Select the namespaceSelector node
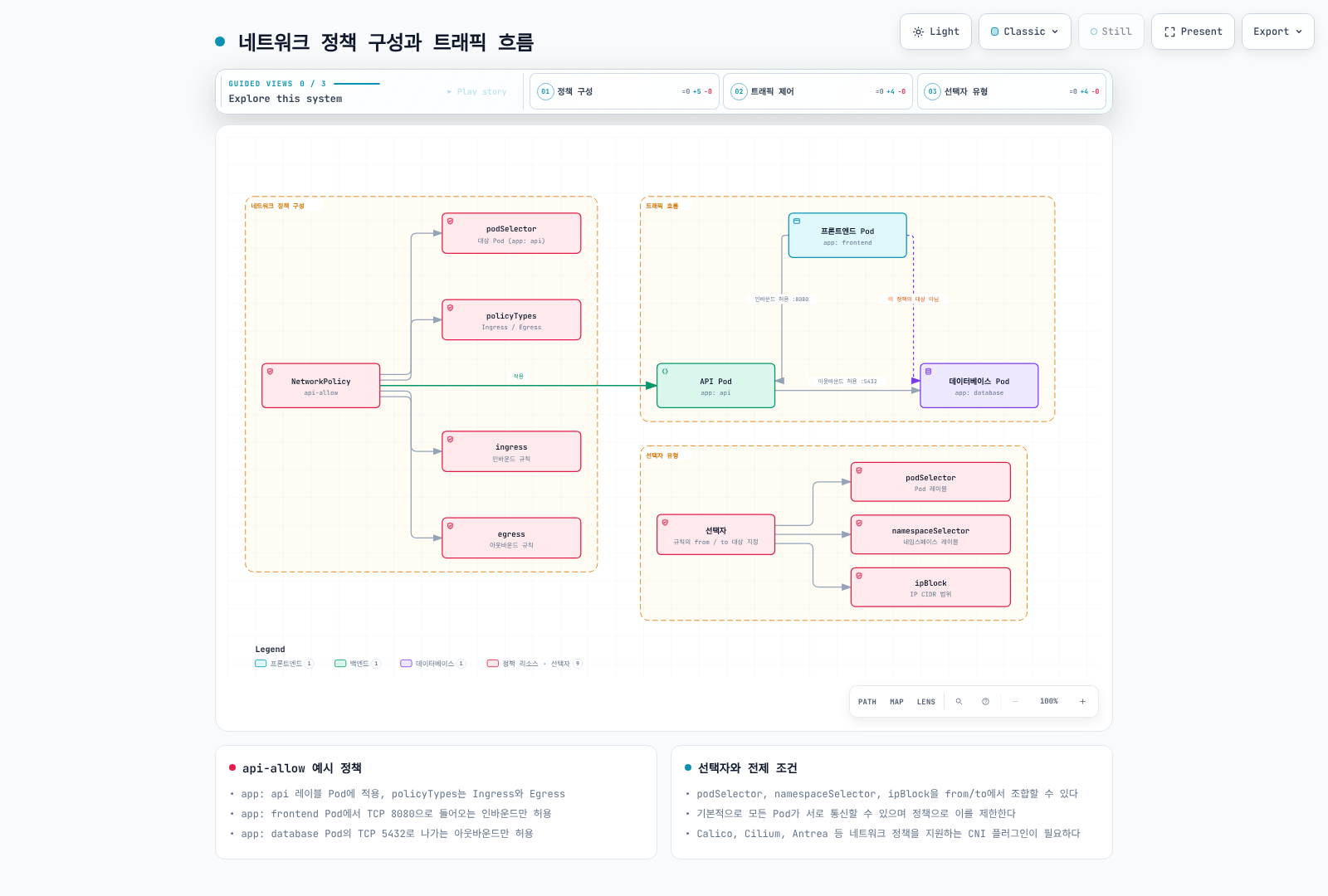The image size is (1328, 896). [930, 535]
